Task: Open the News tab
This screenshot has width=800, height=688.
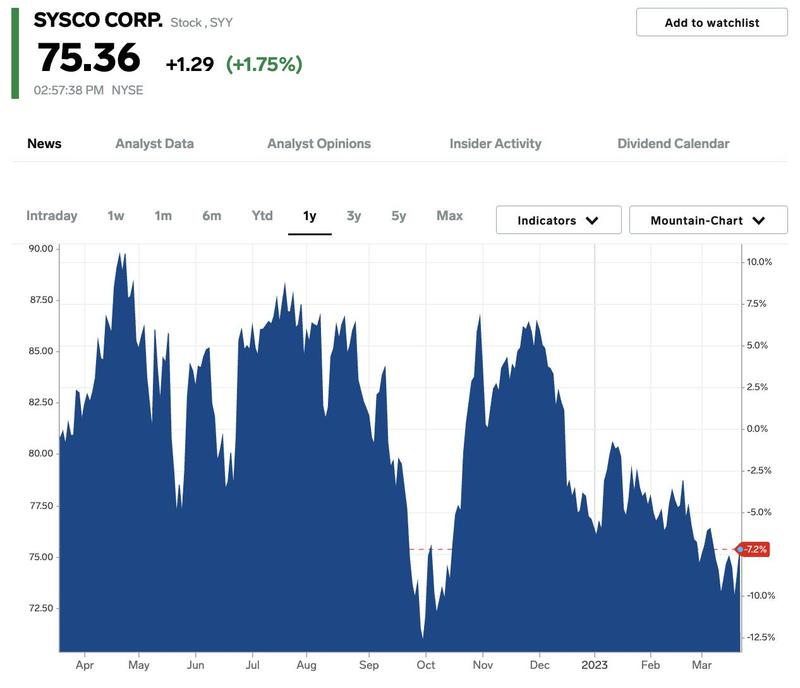Action: pyautogui.click(x=44, y=143)
